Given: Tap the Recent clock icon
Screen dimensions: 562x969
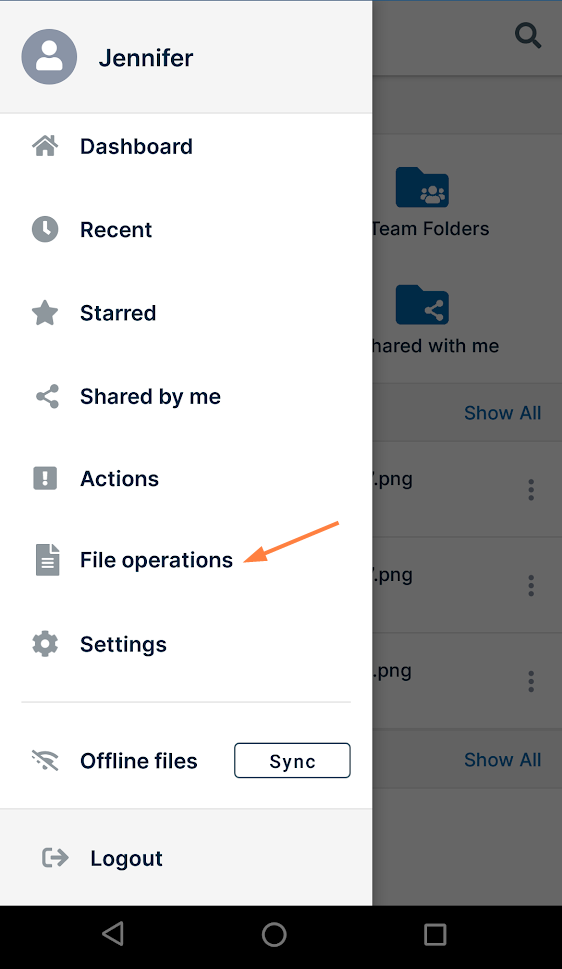Looking at the screenshot, I should [x=45, y=229].
